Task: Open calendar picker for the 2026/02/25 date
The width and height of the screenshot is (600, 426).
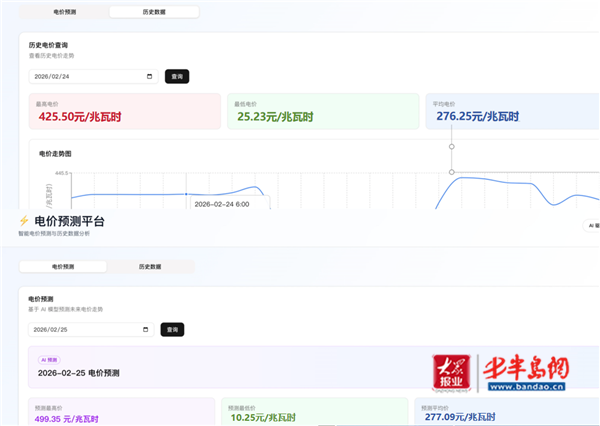Action: point(147,329)
